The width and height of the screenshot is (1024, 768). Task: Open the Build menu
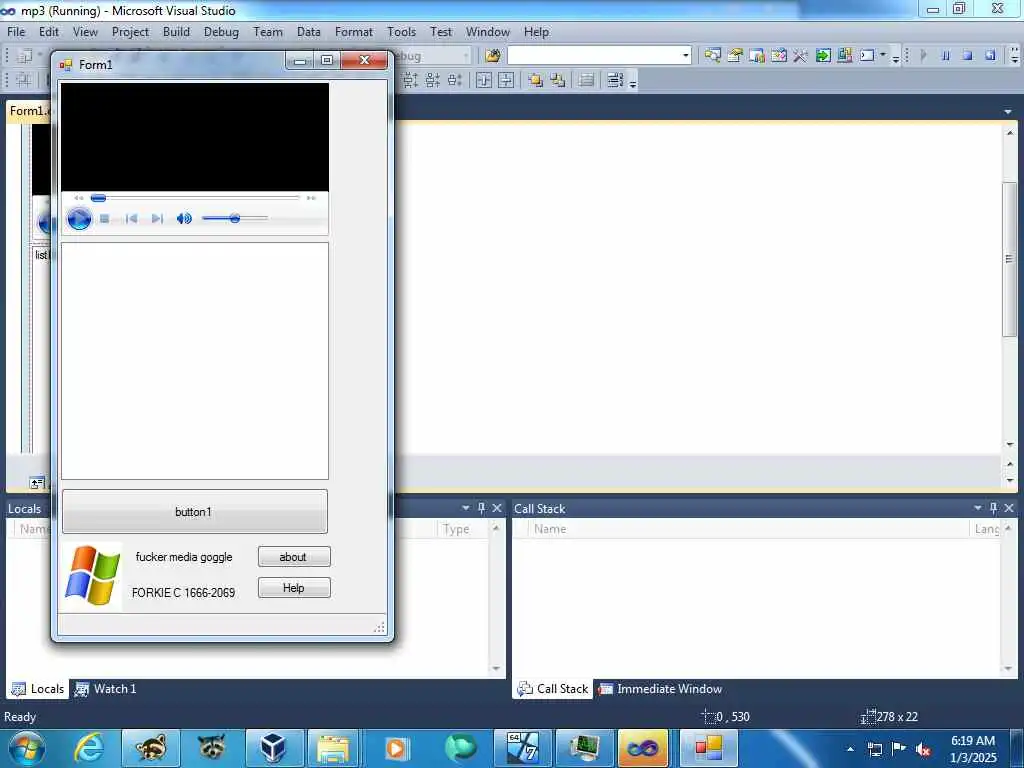click(176, 31)
